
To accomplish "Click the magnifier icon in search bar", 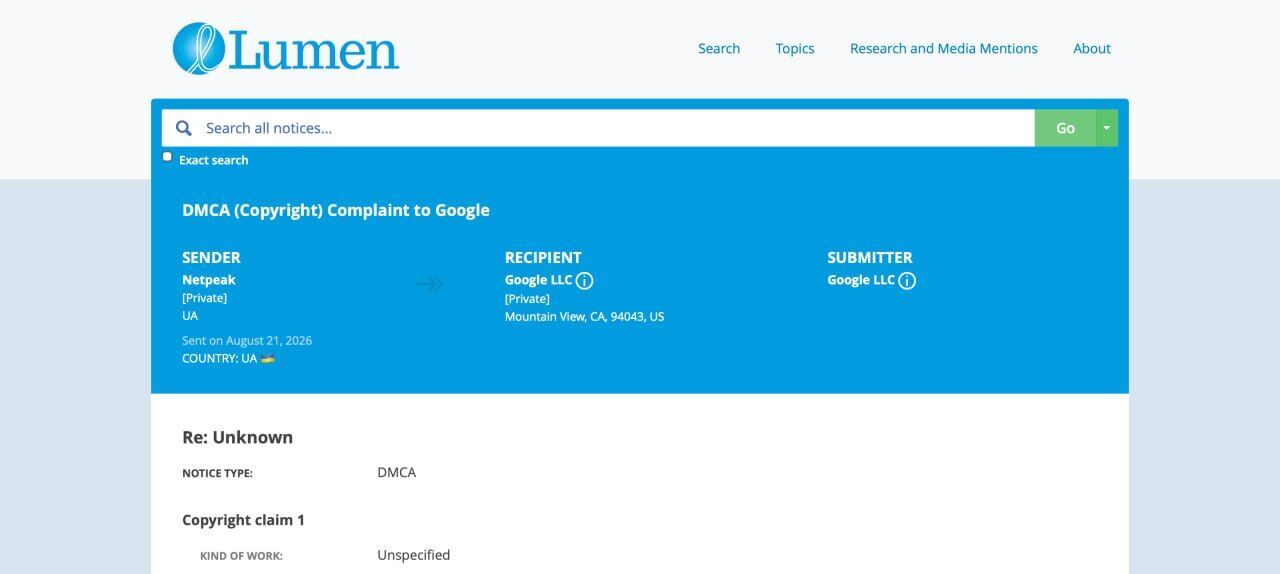I will click(x=184, y=128).
